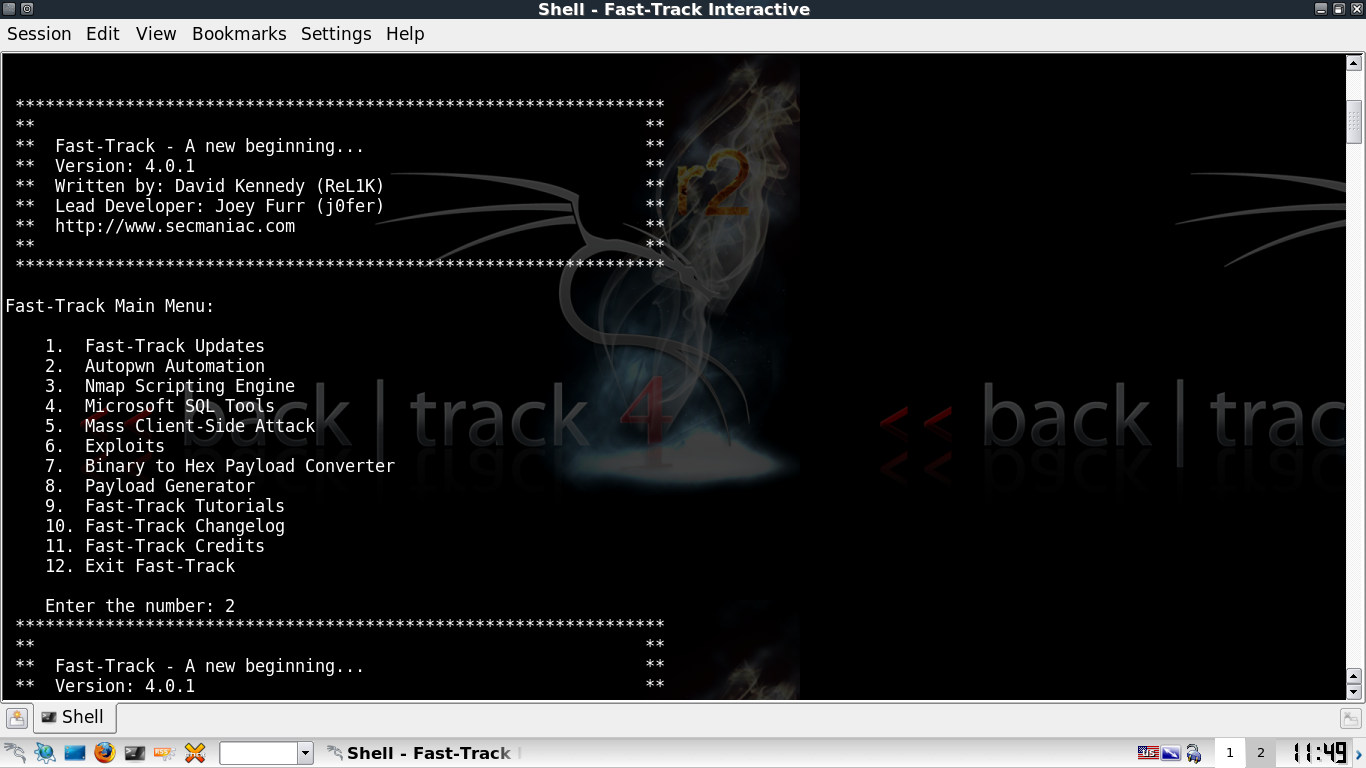The width and height of the screenshot is (1366, 768).
Task: Switch to virtual desktop 1
Action: (x=1230, y=753)
